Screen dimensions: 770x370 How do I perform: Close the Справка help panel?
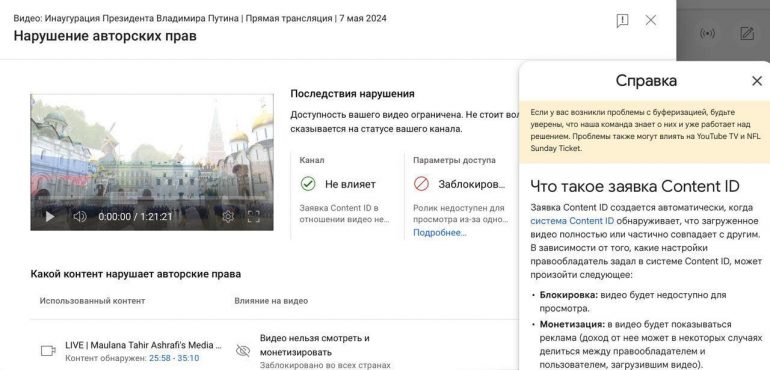coord(757,81)
